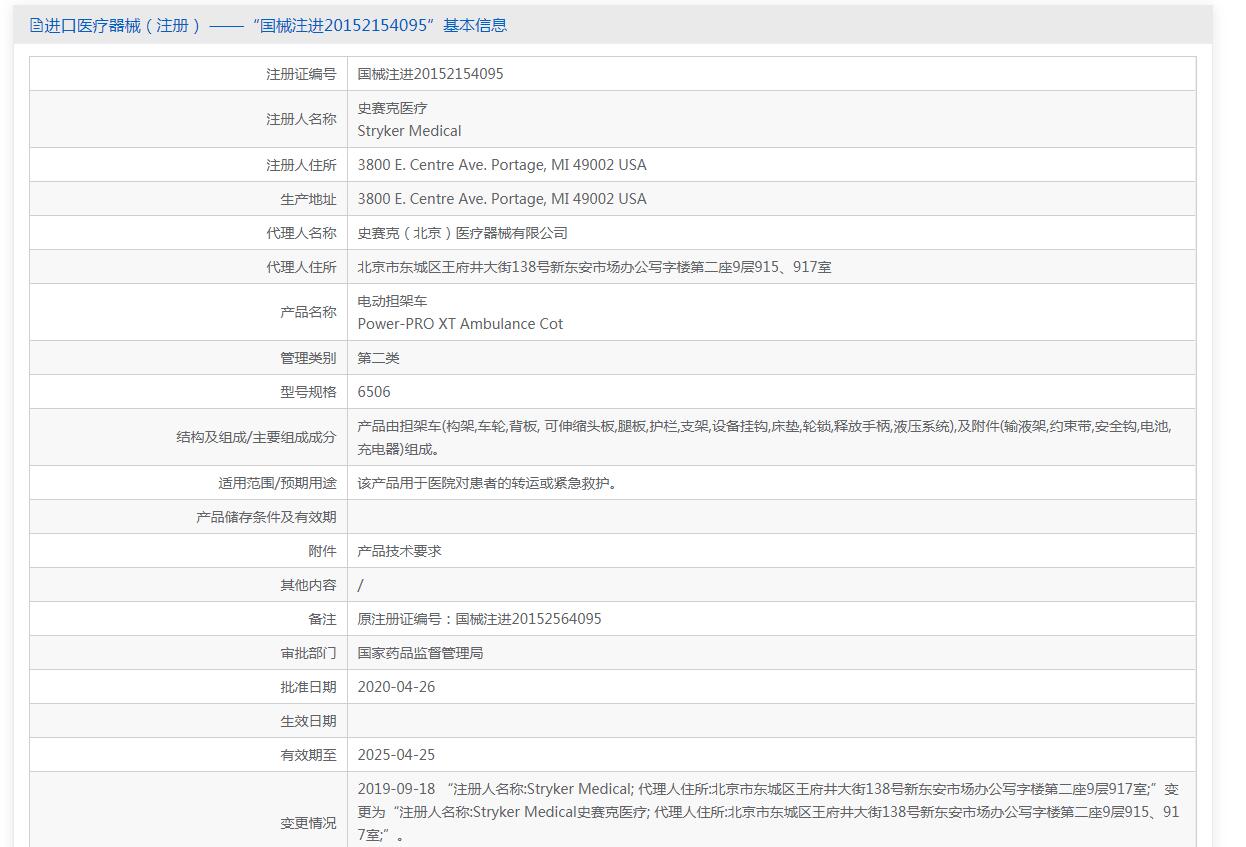The width and height of the screenshot is (1246, 847).
Task: Select expiry date 2025-04-25
Action: coord(396,755)
